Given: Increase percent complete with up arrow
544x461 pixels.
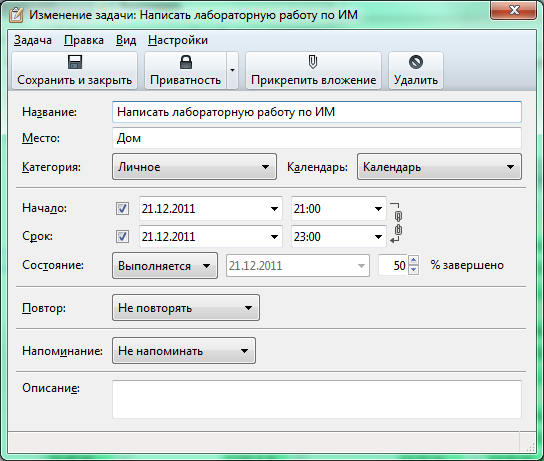Looking at the screenshot, I should [x=413, y=260].
